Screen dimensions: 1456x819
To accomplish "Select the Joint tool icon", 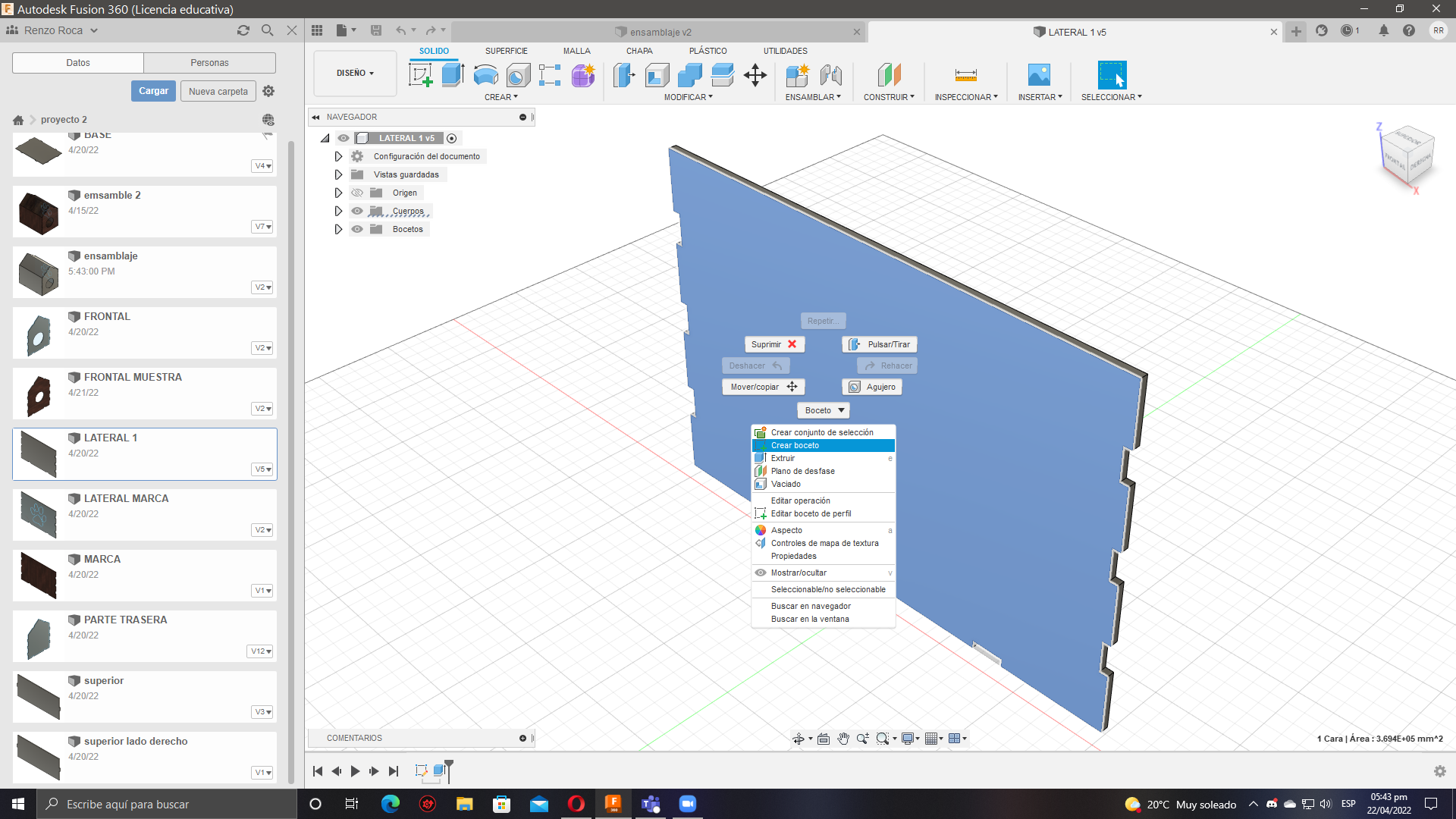I will click(830, 75).
